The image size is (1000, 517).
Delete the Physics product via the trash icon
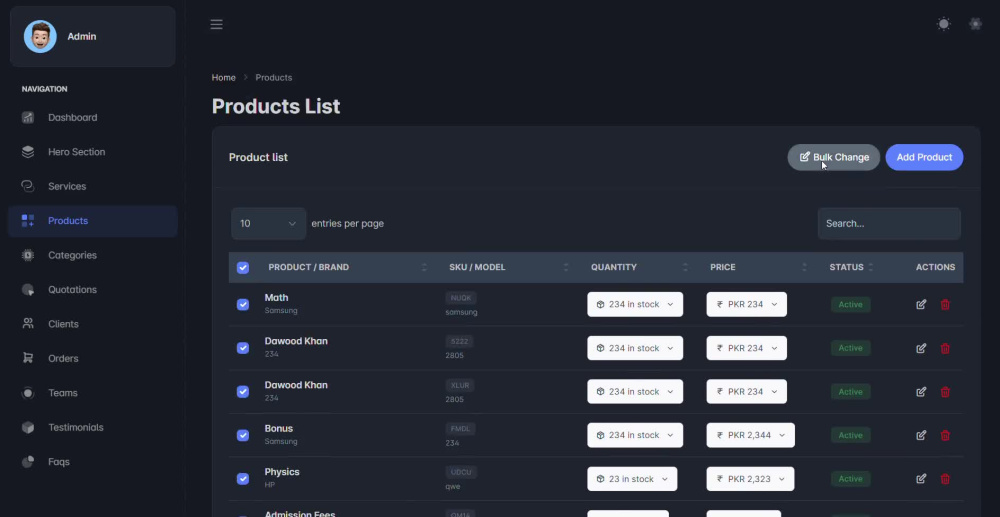pos(945,479)
